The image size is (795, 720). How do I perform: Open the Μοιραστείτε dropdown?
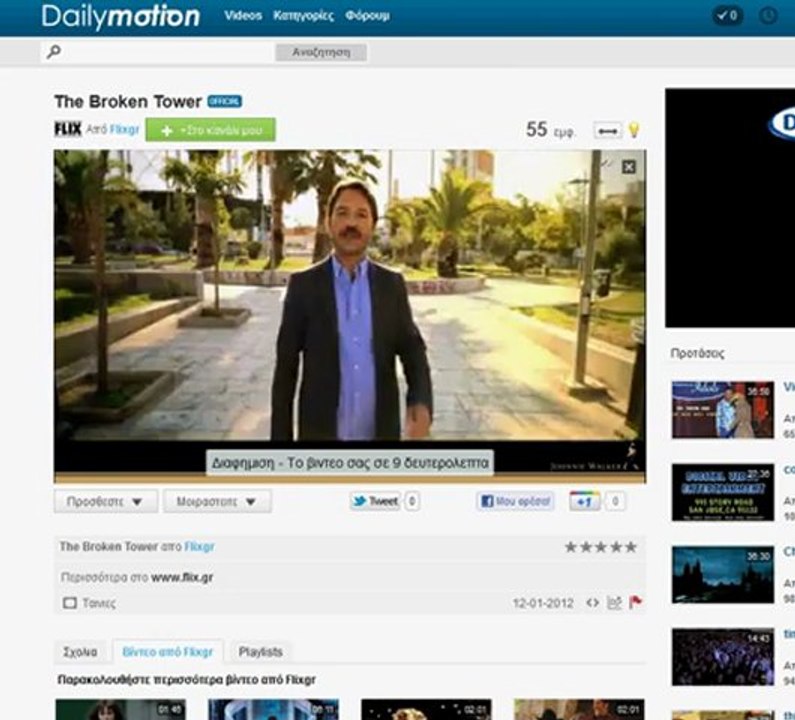pyautogui.click(x=217, y=501)
